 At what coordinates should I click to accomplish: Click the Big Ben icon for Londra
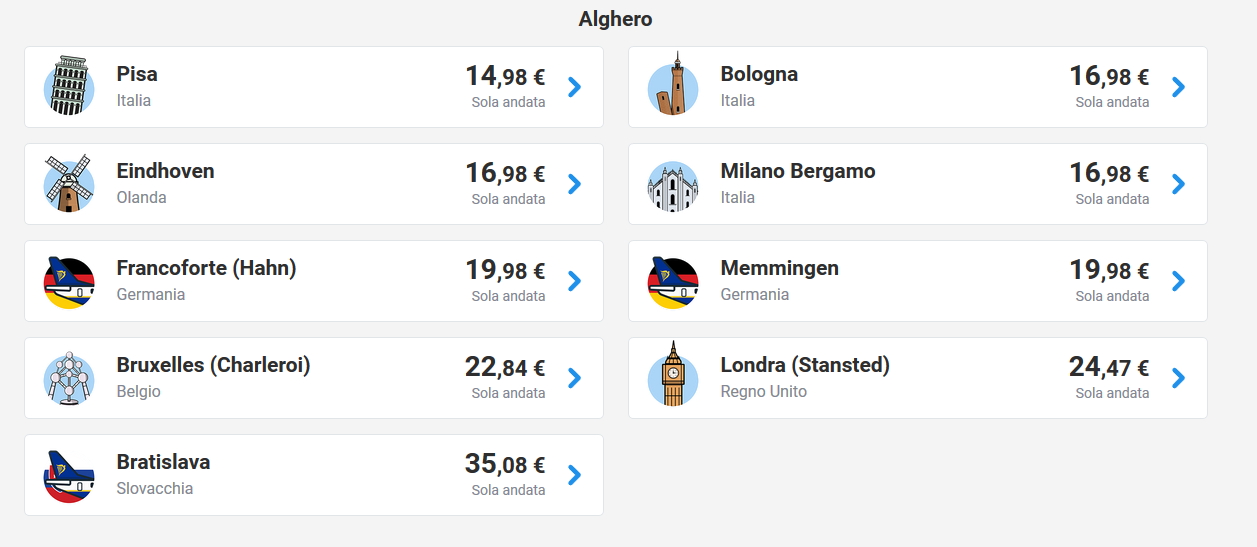point(673,375)
